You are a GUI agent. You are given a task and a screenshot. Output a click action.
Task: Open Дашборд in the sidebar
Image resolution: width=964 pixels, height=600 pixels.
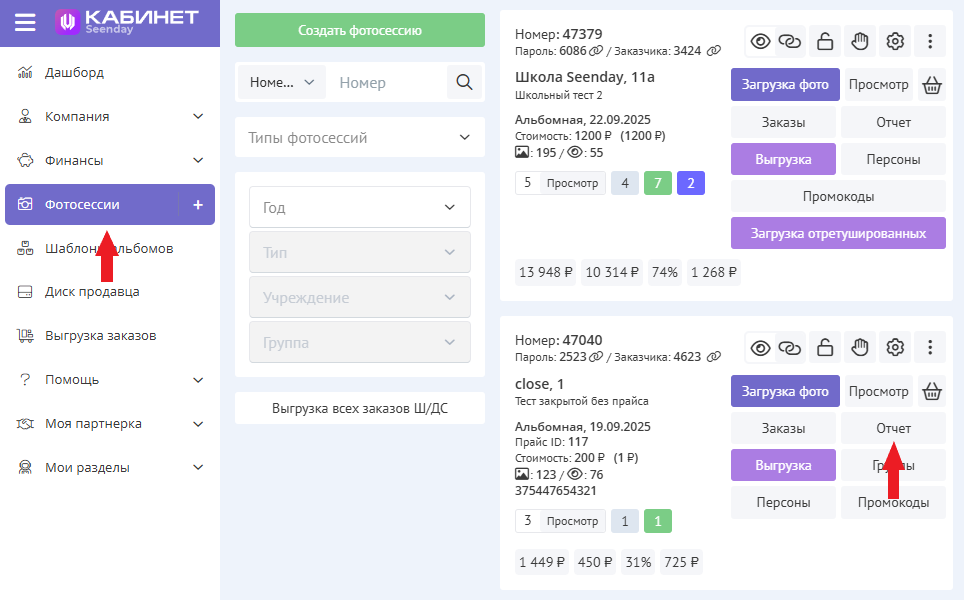(x=74, y=73)
